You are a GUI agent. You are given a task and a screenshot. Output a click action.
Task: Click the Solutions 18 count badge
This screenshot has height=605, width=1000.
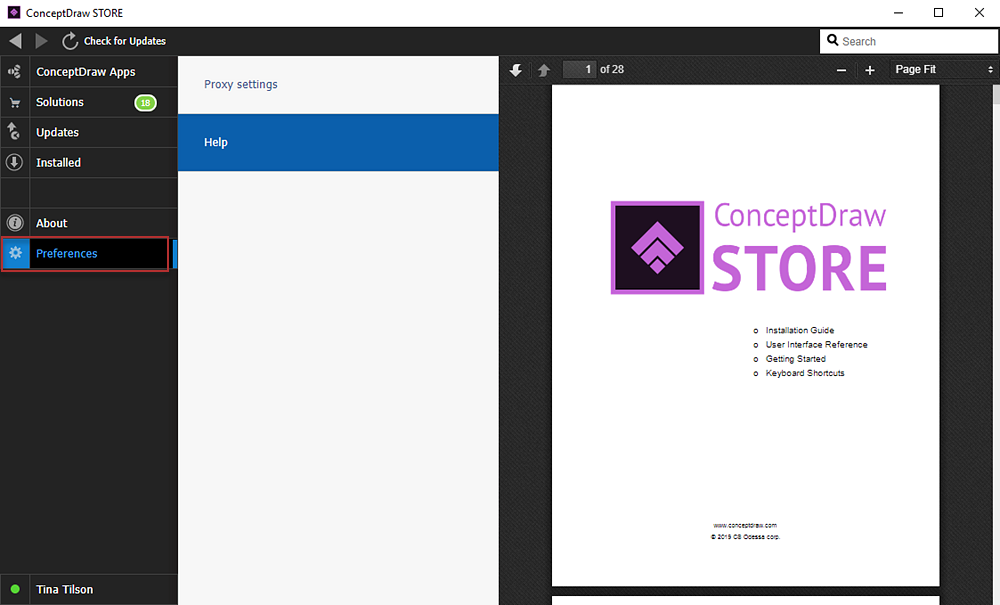(x=145, y=103)
